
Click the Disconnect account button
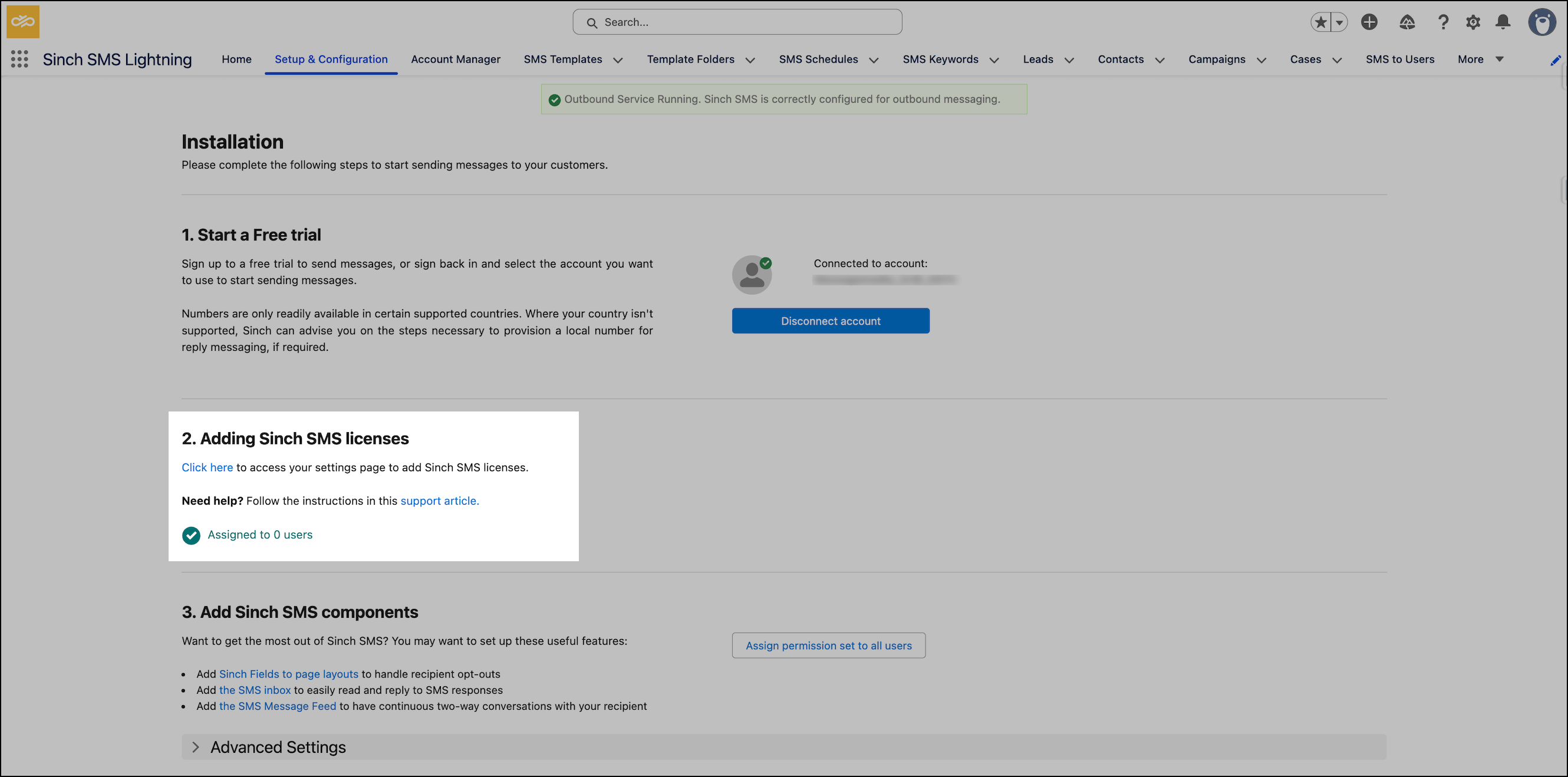click(830, 321)
